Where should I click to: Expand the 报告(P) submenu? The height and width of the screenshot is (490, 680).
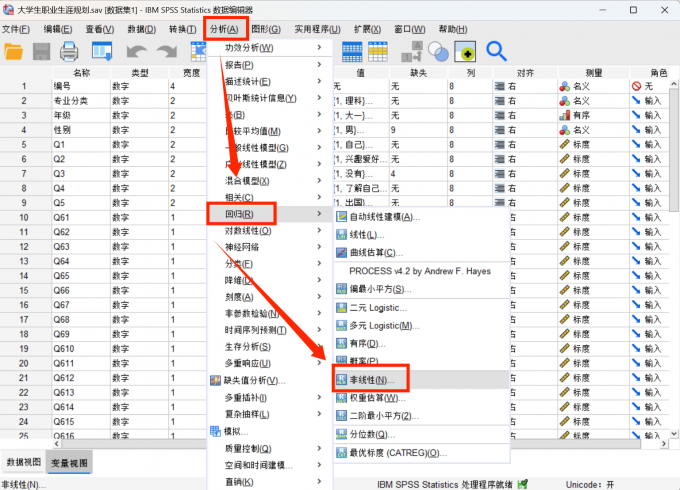(x=319, y=65)
